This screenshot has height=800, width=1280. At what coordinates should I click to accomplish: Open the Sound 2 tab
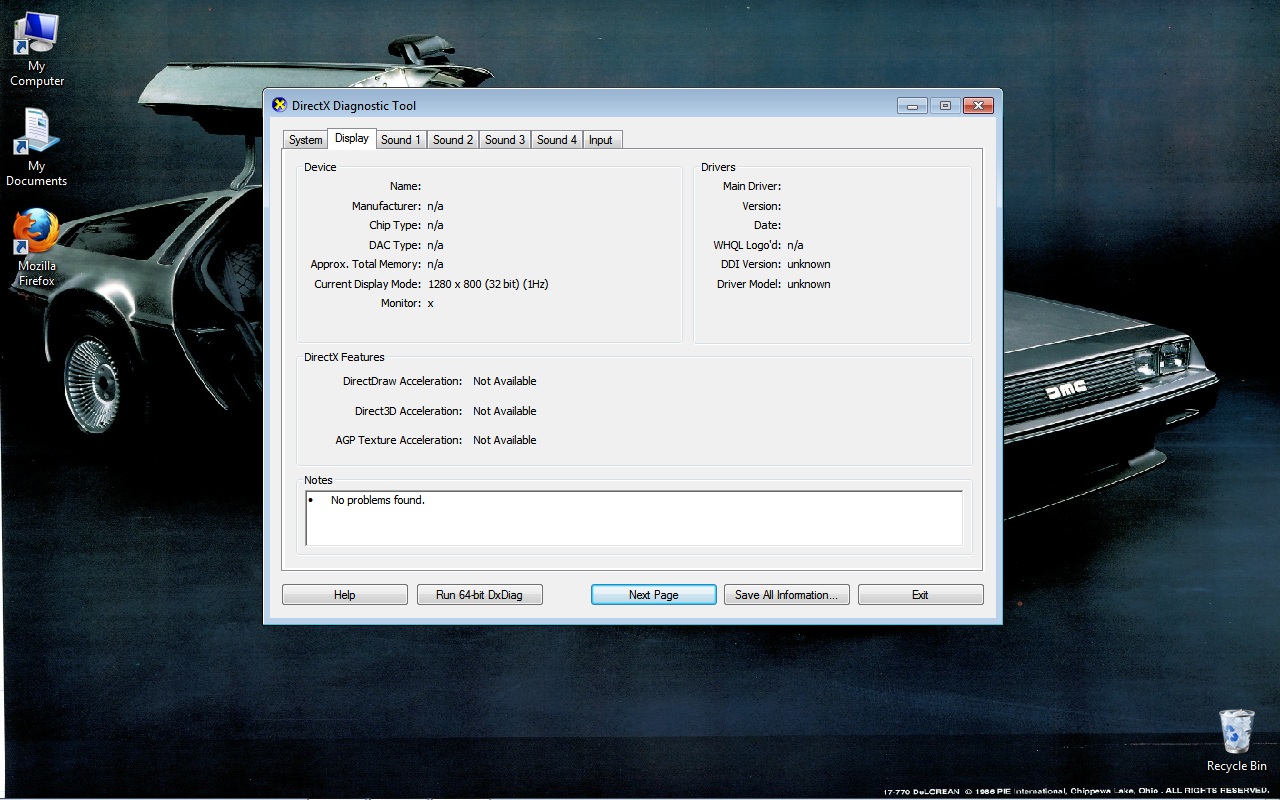[x=453, y=140]
